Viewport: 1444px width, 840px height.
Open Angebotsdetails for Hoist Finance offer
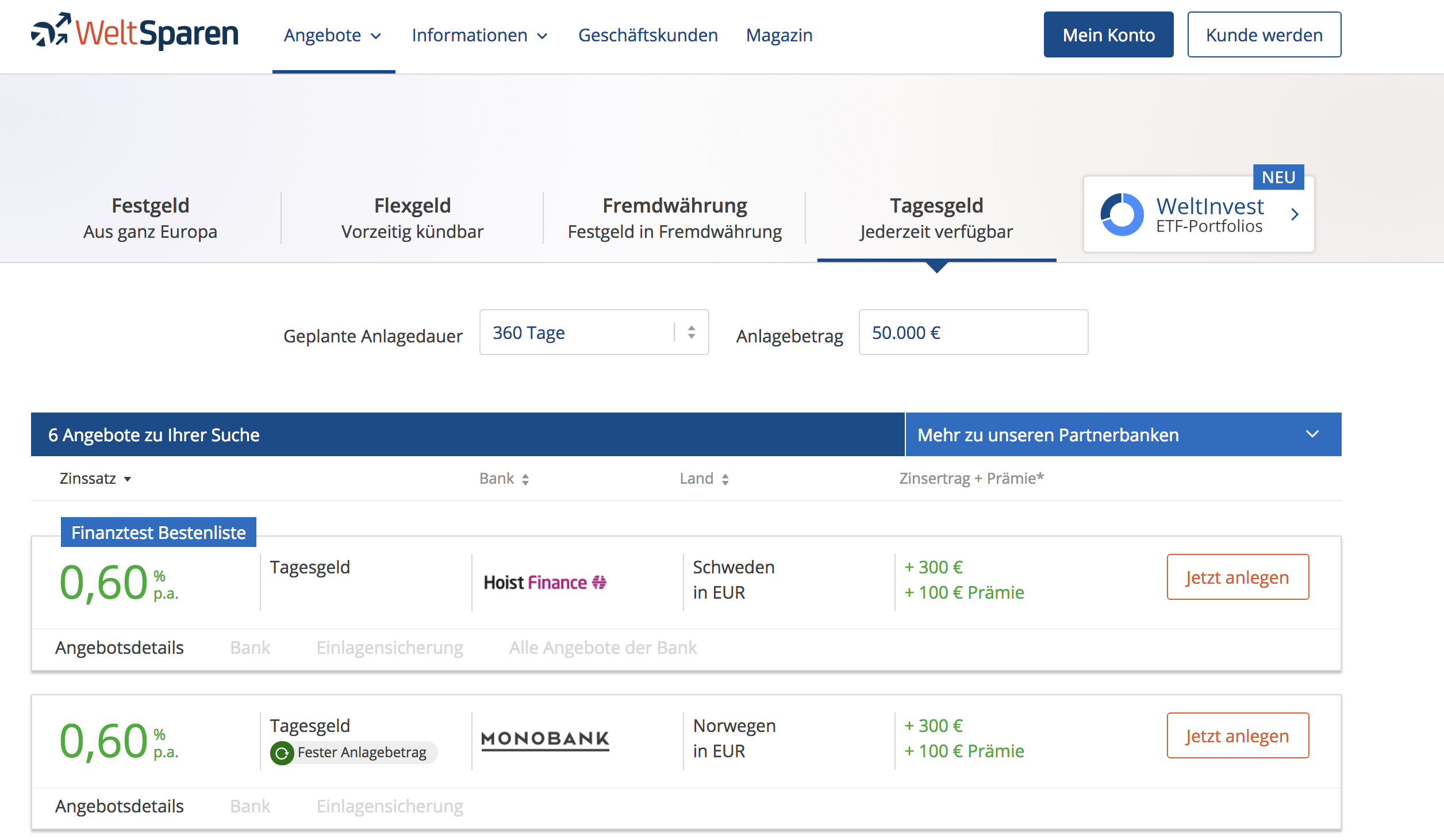[x=120, y=648]
